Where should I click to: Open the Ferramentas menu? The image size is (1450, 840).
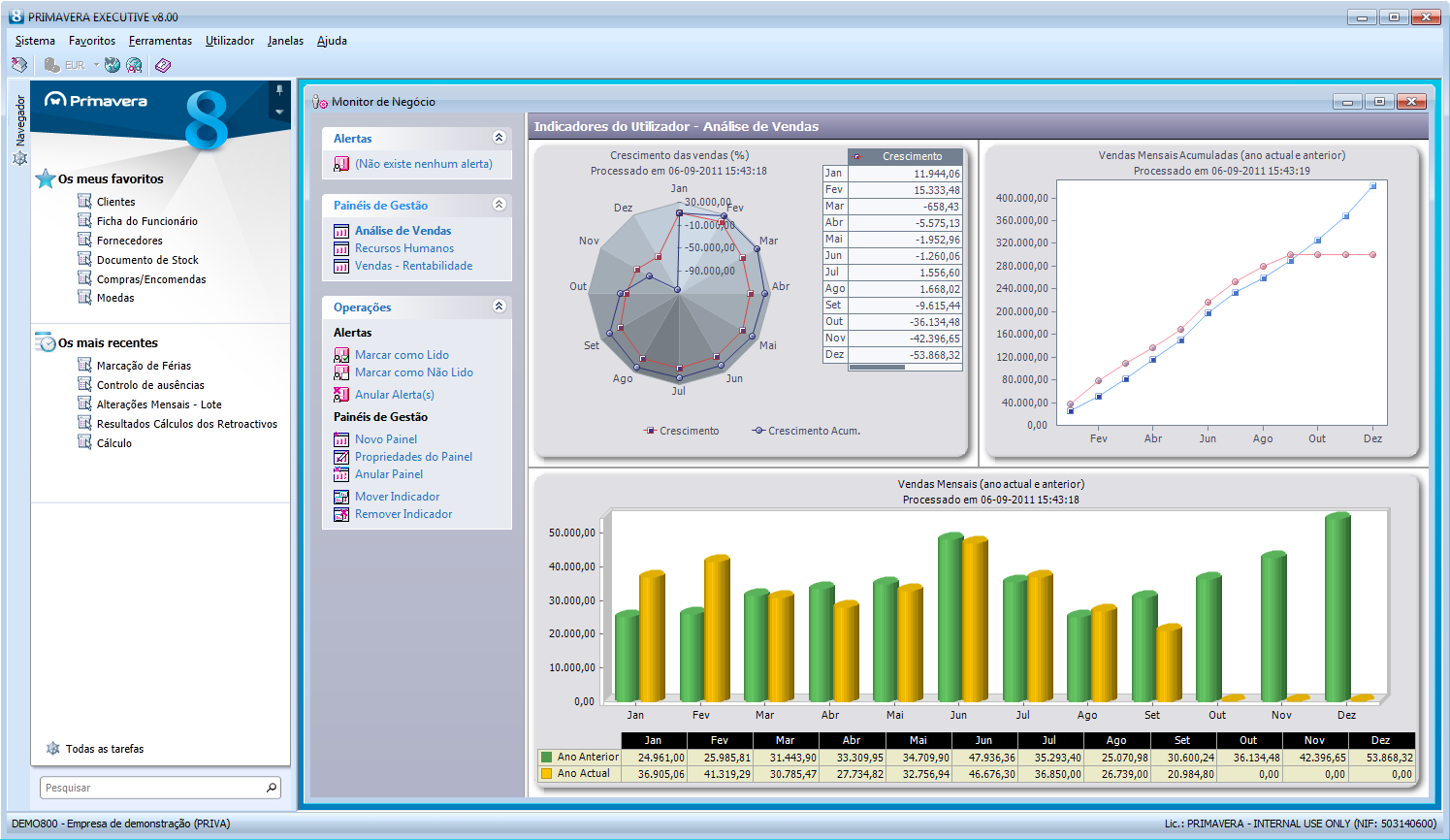(x=160, y=41)
